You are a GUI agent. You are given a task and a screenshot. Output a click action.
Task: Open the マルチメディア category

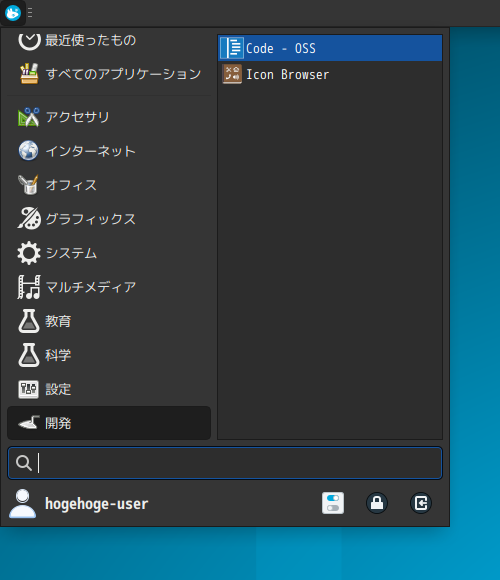click(x=109, y=287)
